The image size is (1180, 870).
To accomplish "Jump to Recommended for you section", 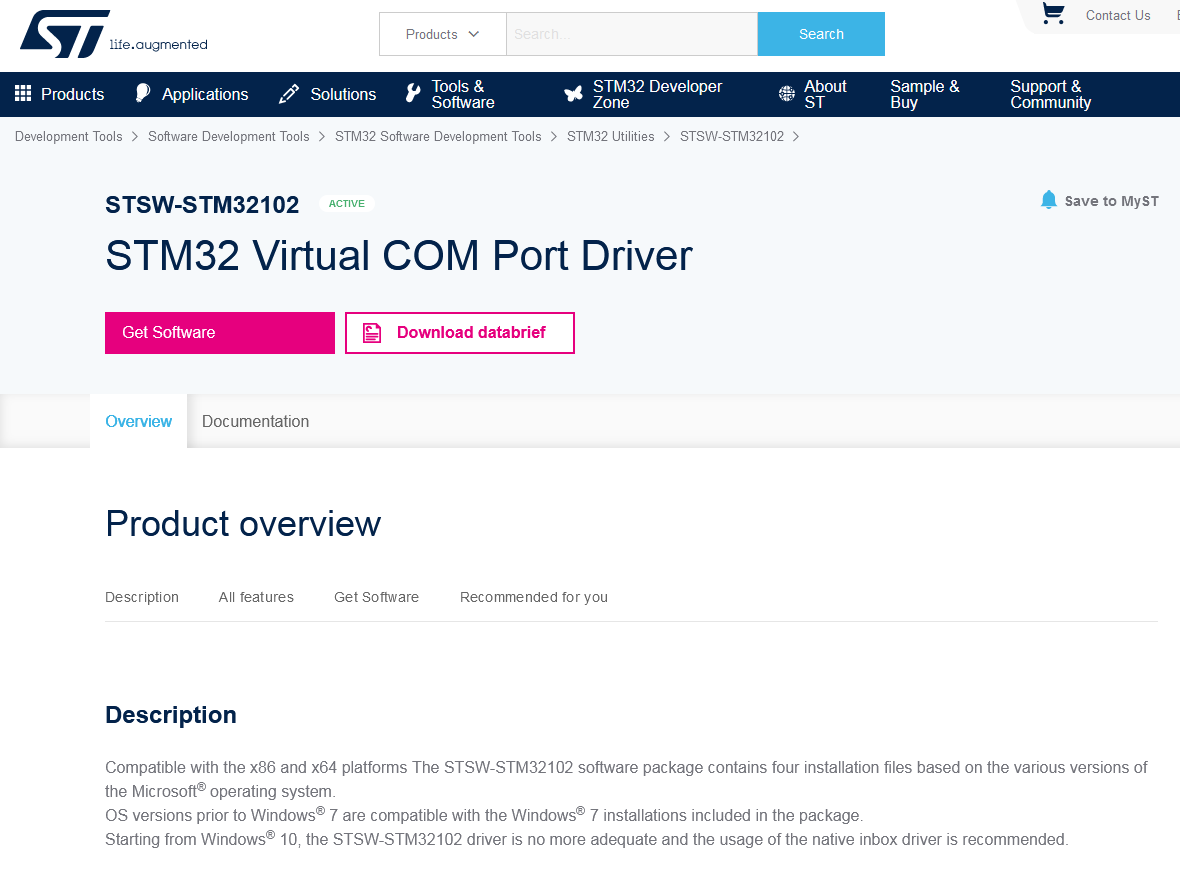I will point(534,597).
